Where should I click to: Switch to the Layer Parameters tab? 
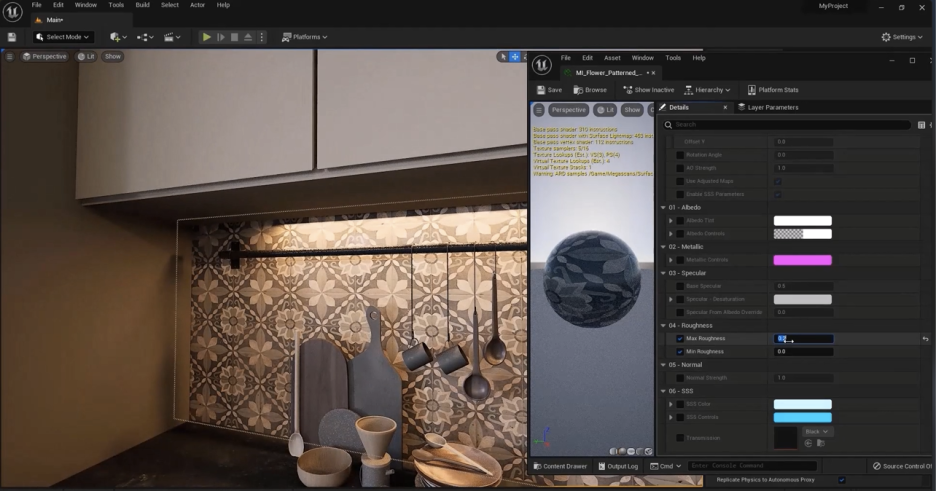768,107
